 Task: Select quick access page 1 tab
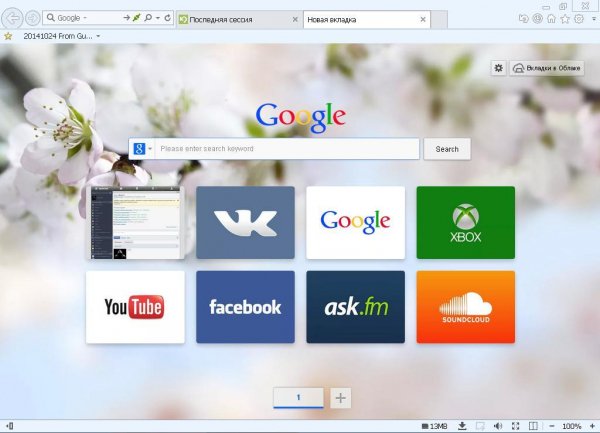(x=298, y=397)
